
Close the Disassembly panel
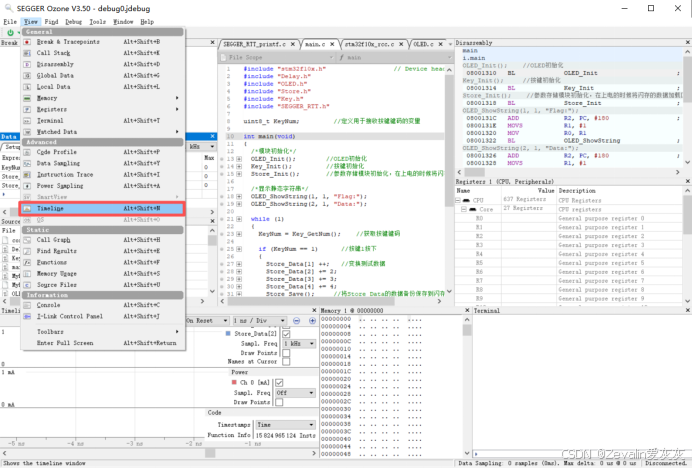pos(688,42)
